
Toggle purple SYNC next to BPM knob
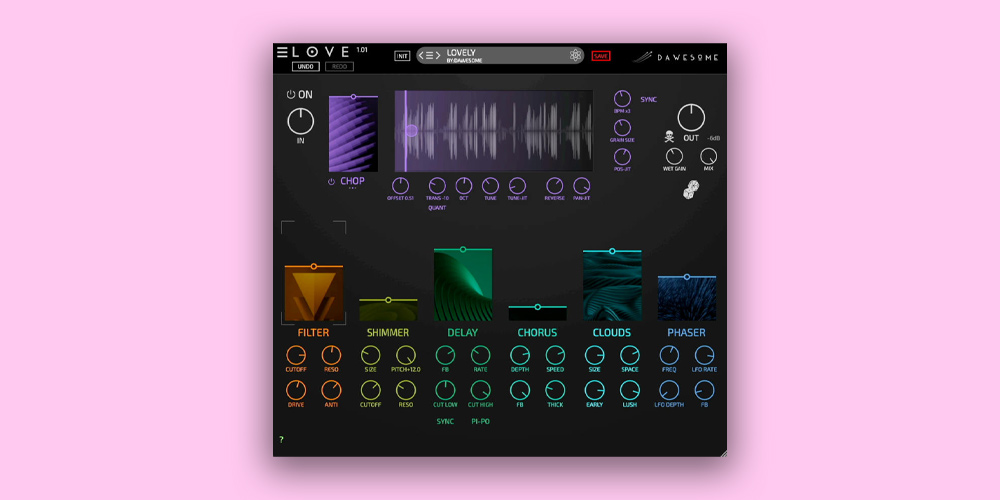(649, 99)
